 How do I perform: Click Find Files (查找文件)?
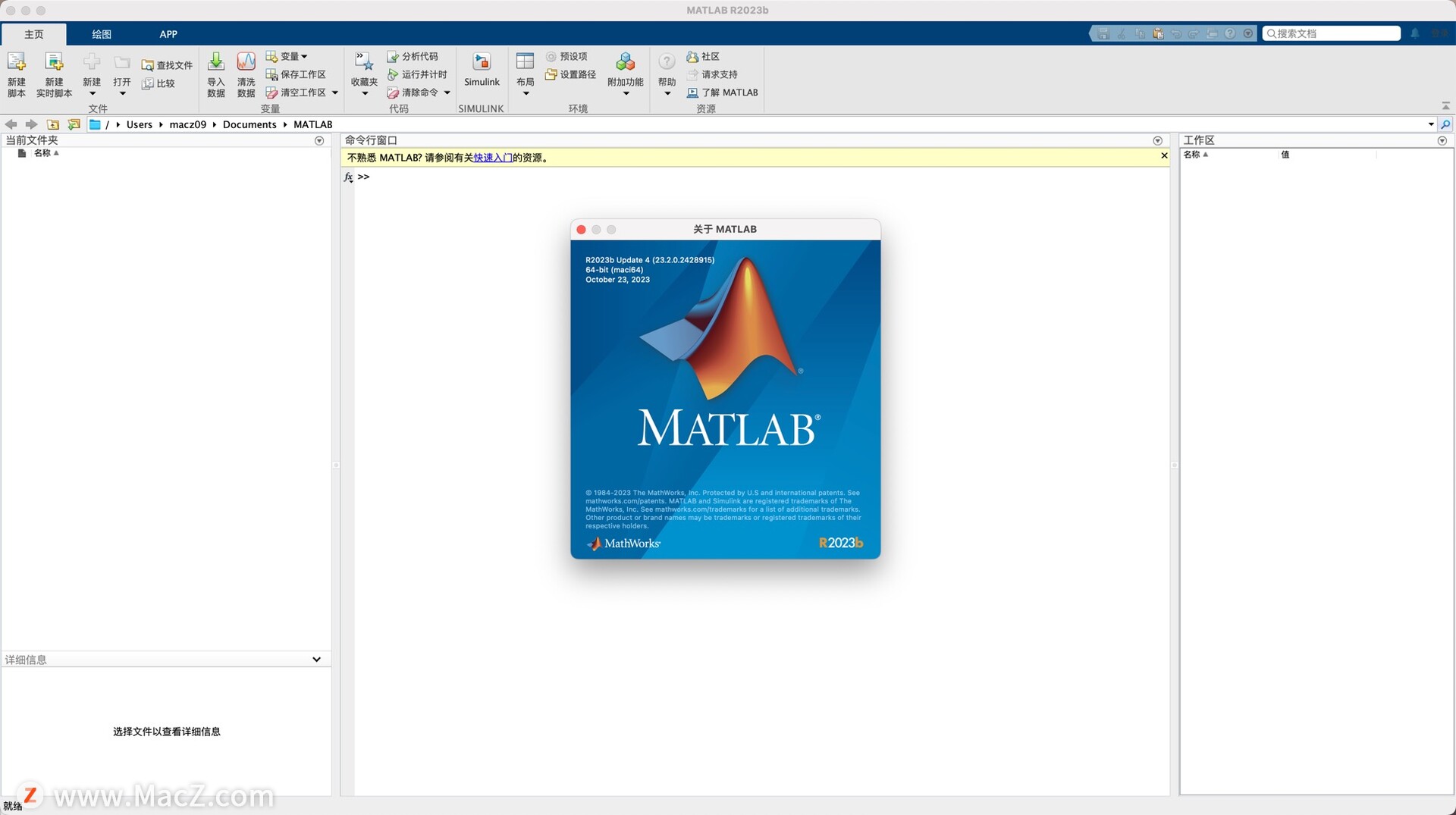[167, 65]
